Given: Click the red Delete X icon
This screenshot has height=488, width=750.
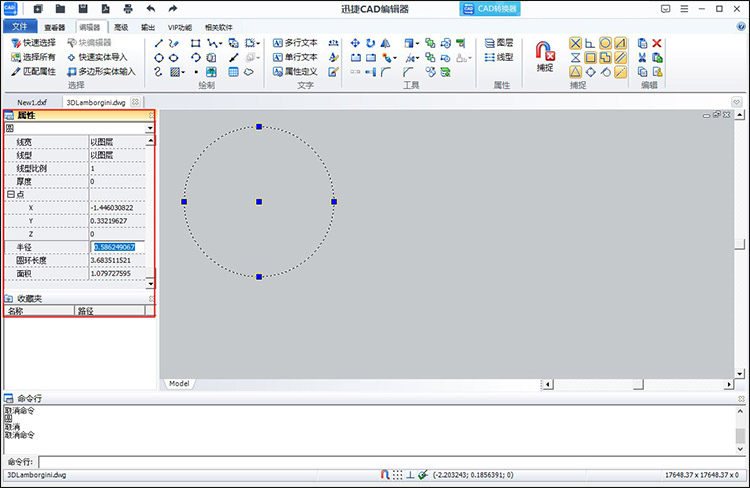Looking at the screenshot, I should click(657, 43).
